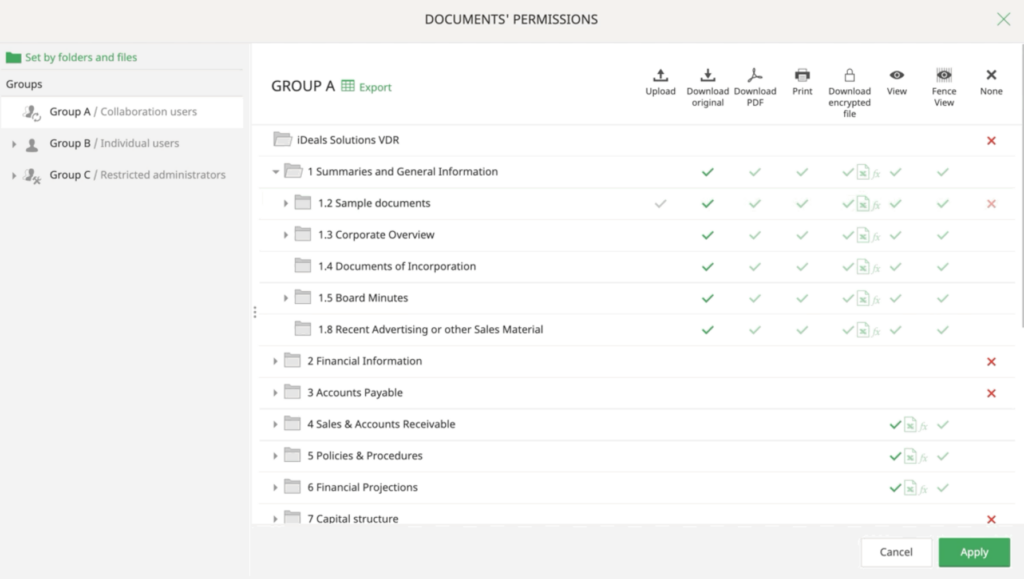Clear permissions for 2 Financial Information via red X
1024x579 pixels.
990,361
